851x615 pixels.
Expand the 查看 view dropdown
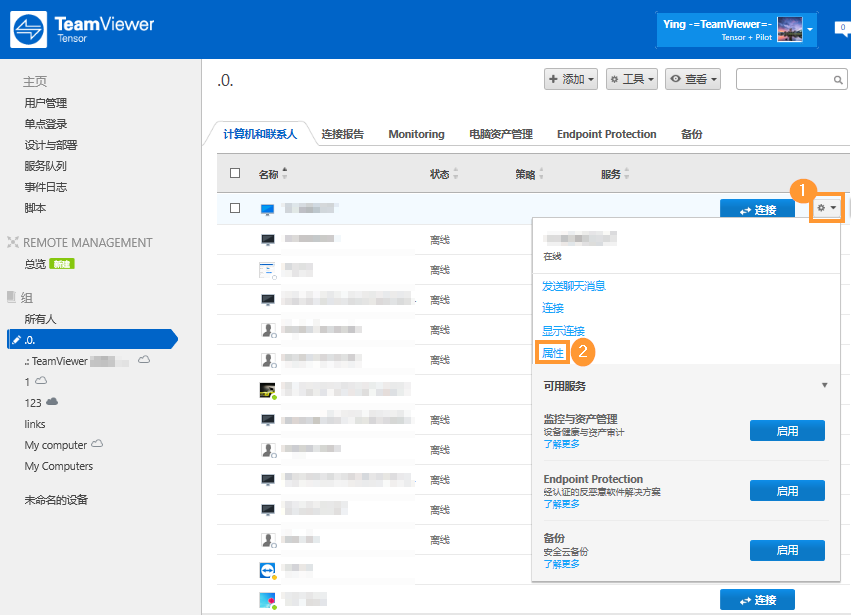tap(693, 79)
